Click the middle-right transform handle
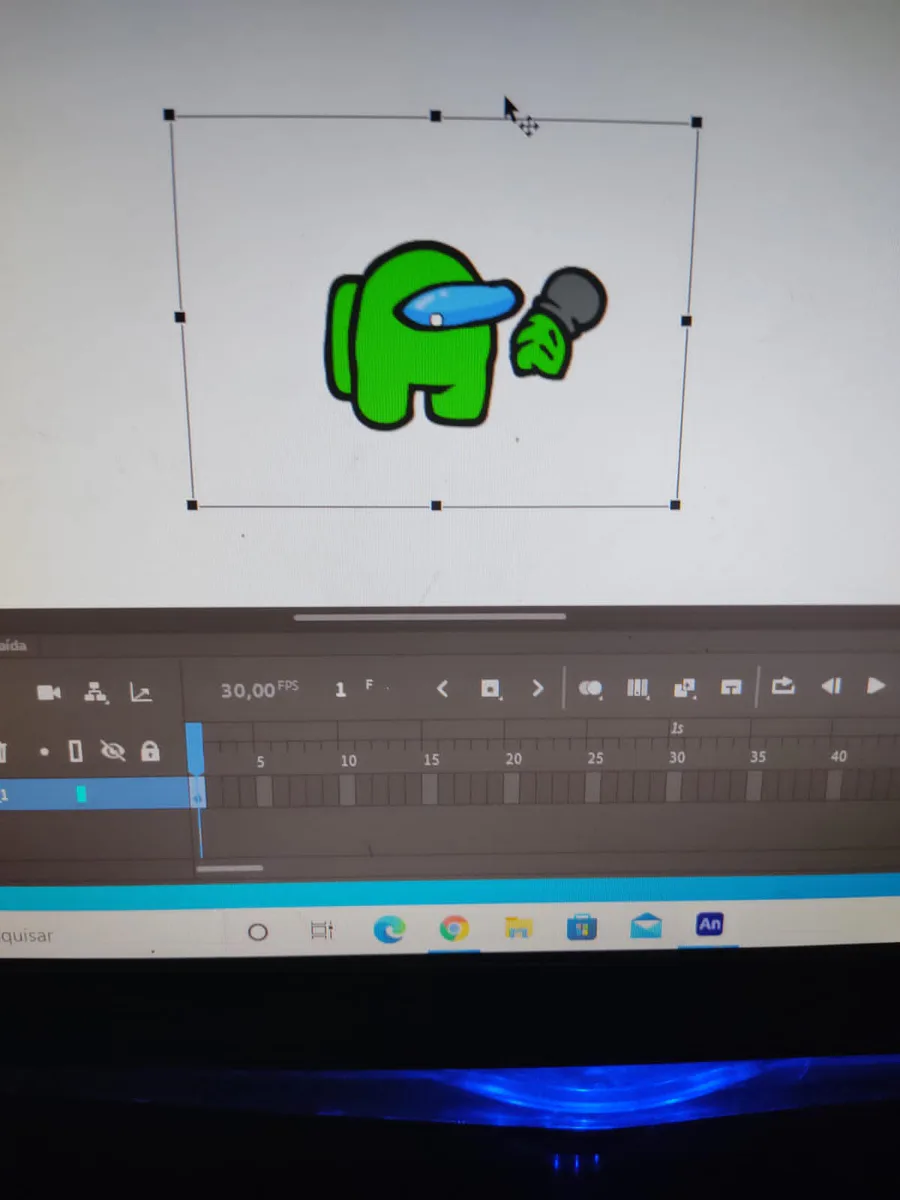The height and width of the screenshot is (1200, 900). 686,321
